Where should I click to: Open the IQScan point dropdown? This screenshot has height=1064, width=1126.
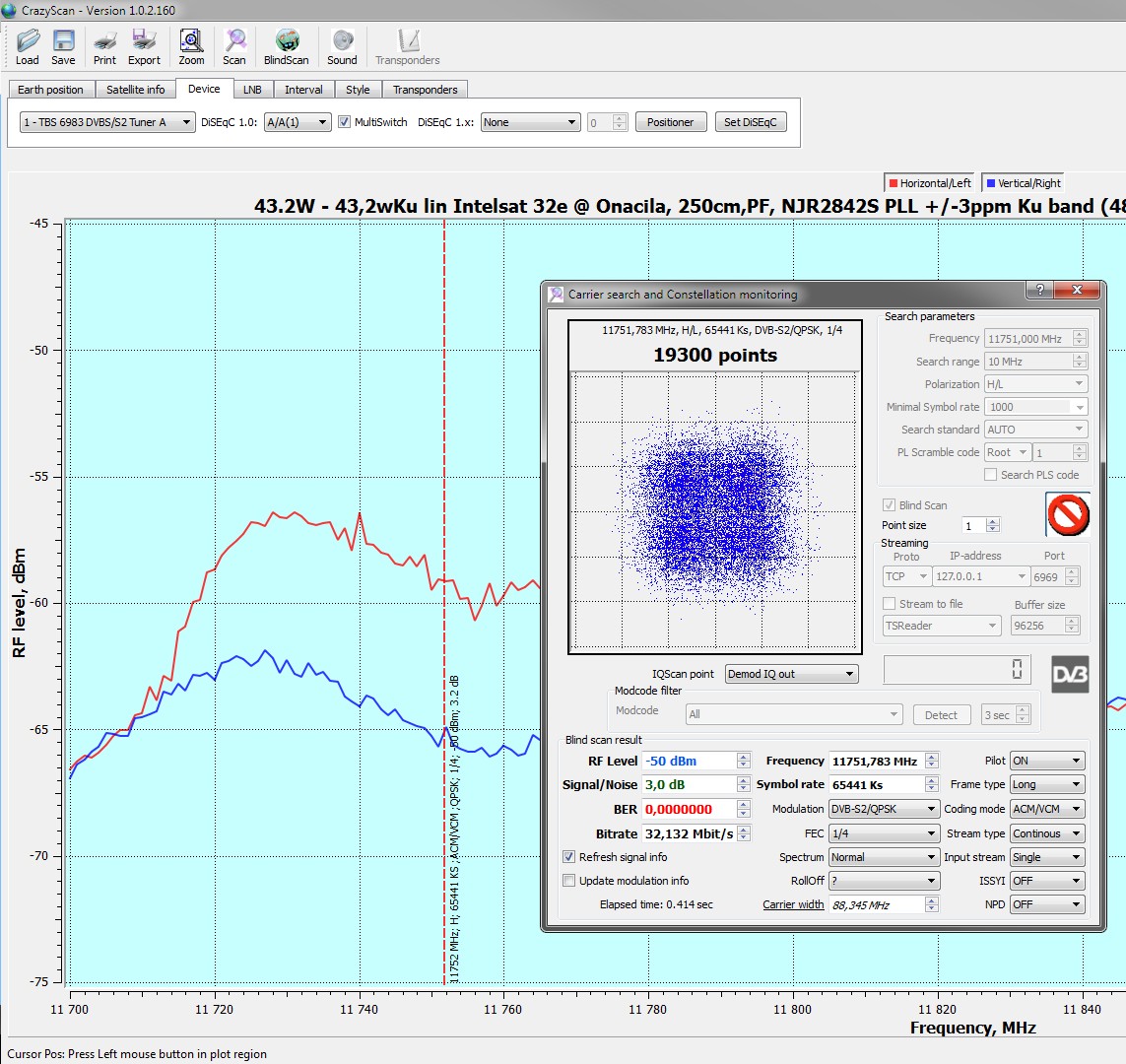(791, 674)
